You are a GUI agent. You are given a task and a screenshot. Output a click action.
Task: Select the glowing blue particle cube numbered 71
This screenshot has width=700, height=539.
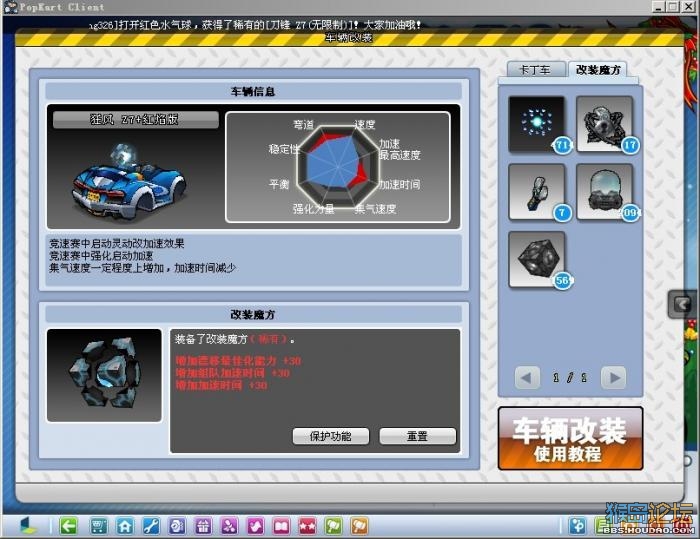coord(537,124)
